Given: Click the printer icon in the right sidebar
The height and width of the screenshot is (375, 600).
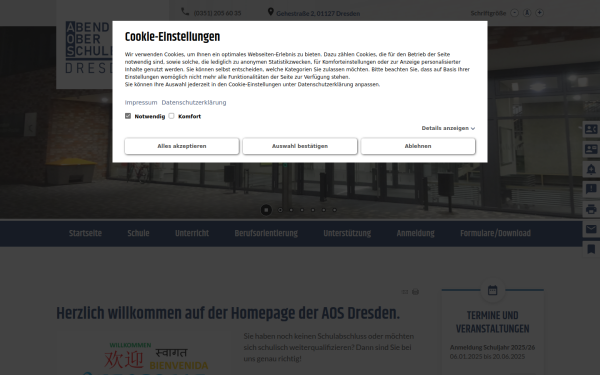Looking at the screenshot, I should 591,209.
